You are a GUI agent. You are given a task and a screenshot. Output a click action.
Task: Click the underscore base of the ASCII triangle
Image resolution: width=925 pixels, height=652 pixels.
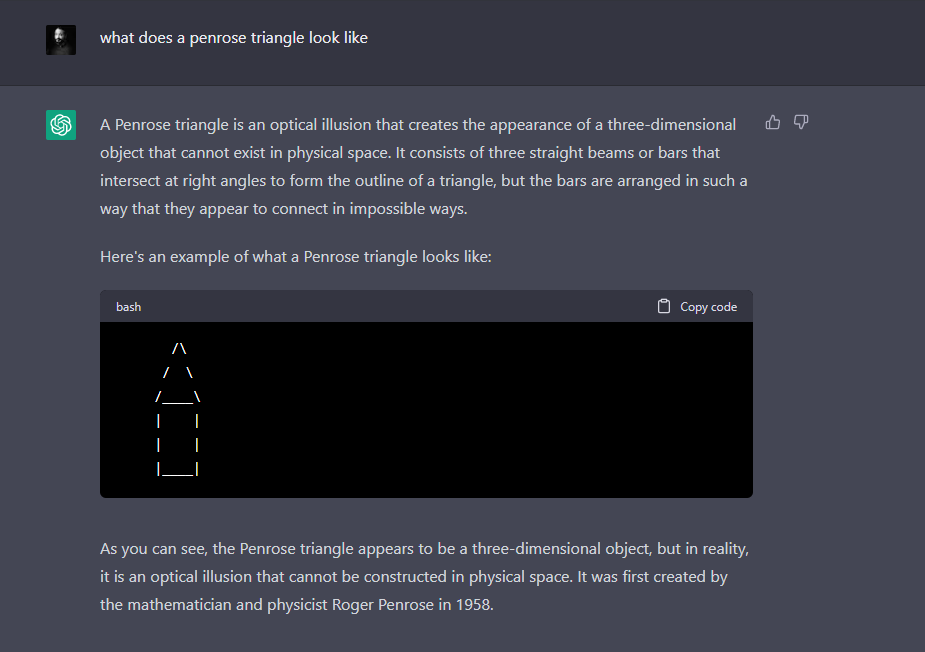[178, 398]
